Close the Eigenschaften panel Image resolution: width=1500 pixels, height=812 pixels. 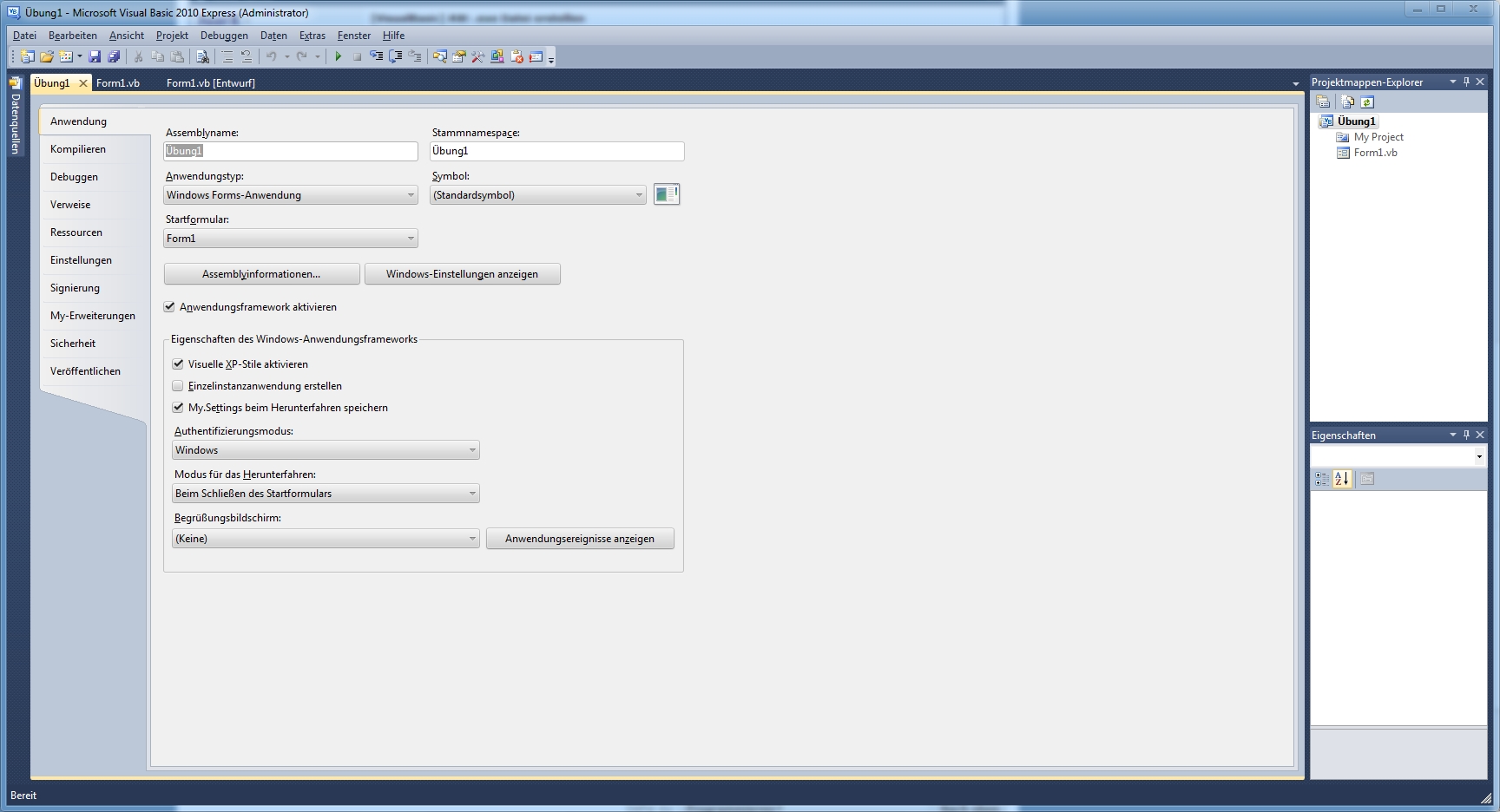[x=1481, y=435]
